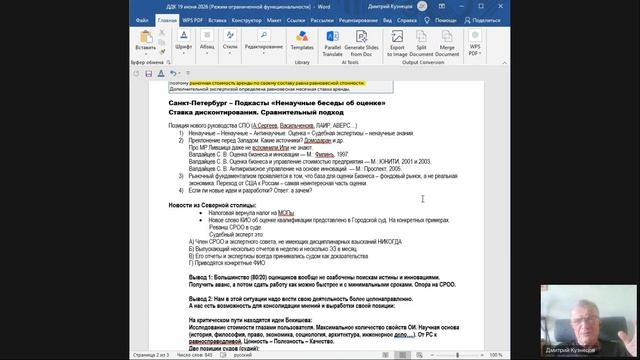Viewport: 640px width, 360px height.
Task: Switch to the Рецензирование tab
Action: pos(358,20)
